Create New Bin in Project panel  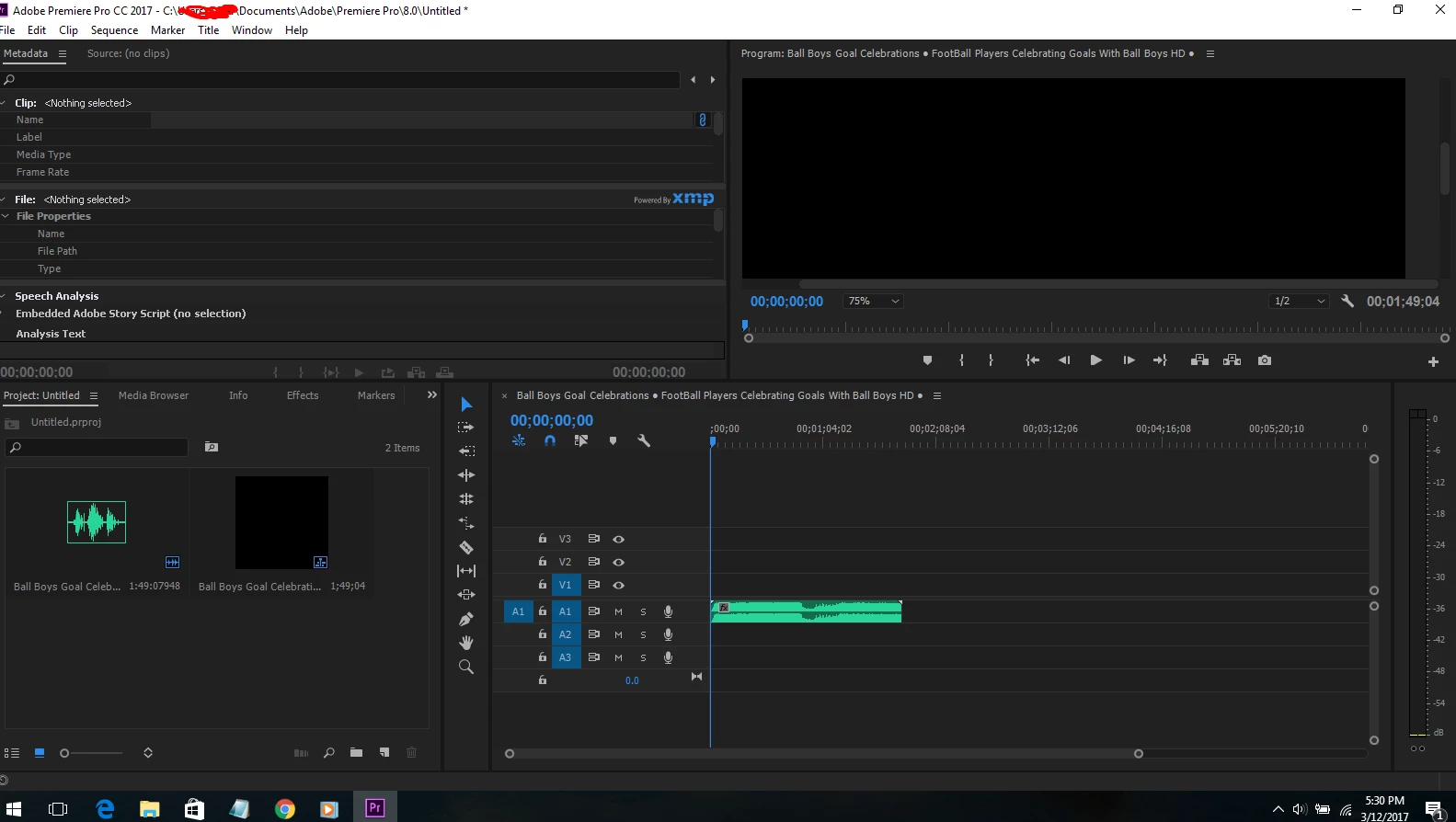pyautogui.click(x=356, y=753)
